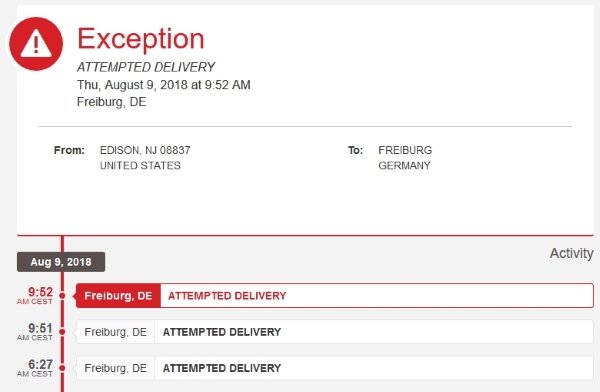Image resolution: width=600 pixels, height=392 pixels.
Task: Click the 6:27 AM timeline dot
Action: pyautogui.click(x=62, y=368)
